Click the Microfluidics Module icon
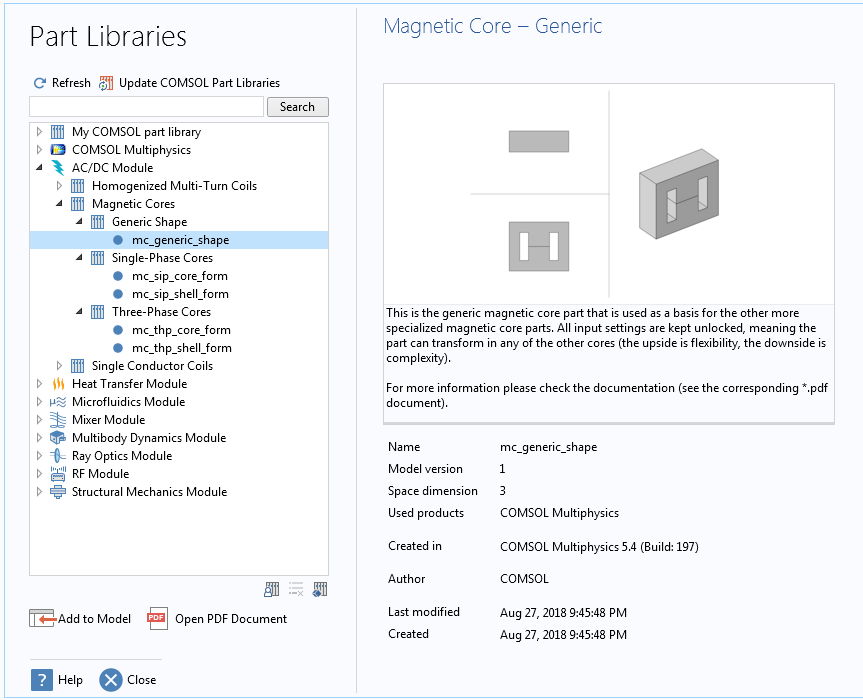This screenshot has height=700, width=863. click(58, 402)
